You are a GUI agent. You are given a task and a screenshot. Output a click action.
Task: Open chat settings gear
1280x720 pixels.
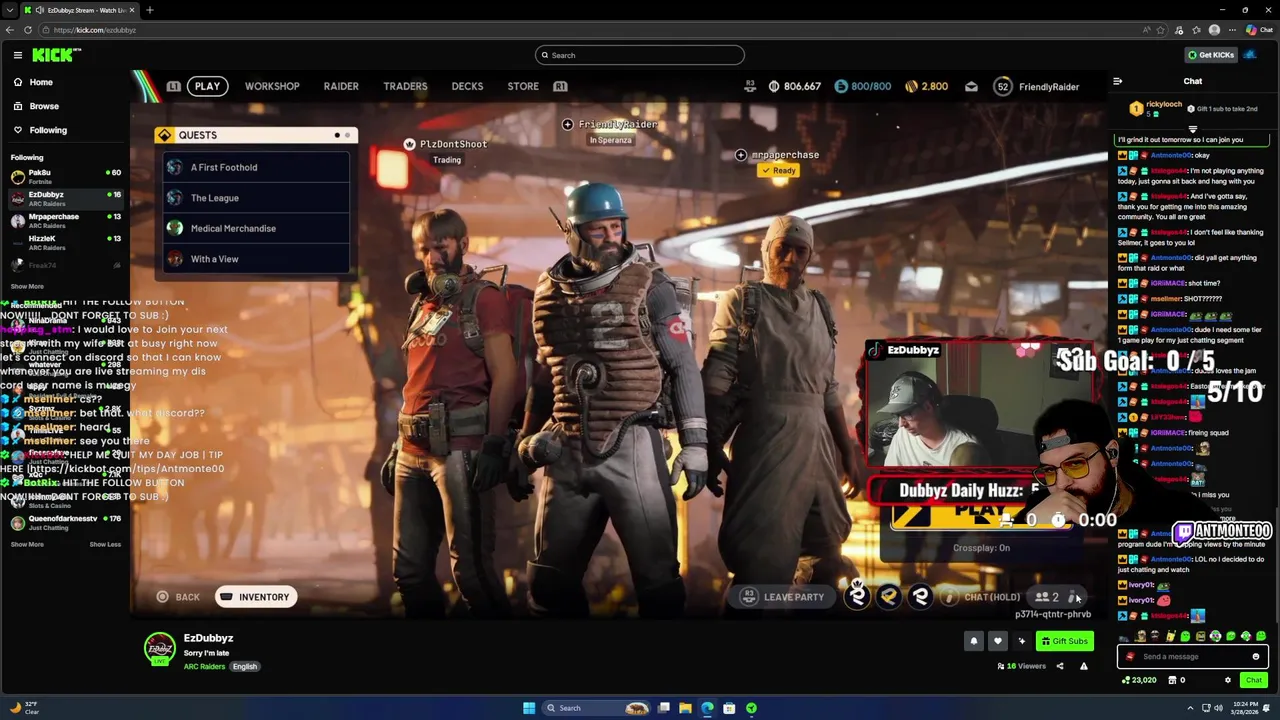[x=1228, y=680]
